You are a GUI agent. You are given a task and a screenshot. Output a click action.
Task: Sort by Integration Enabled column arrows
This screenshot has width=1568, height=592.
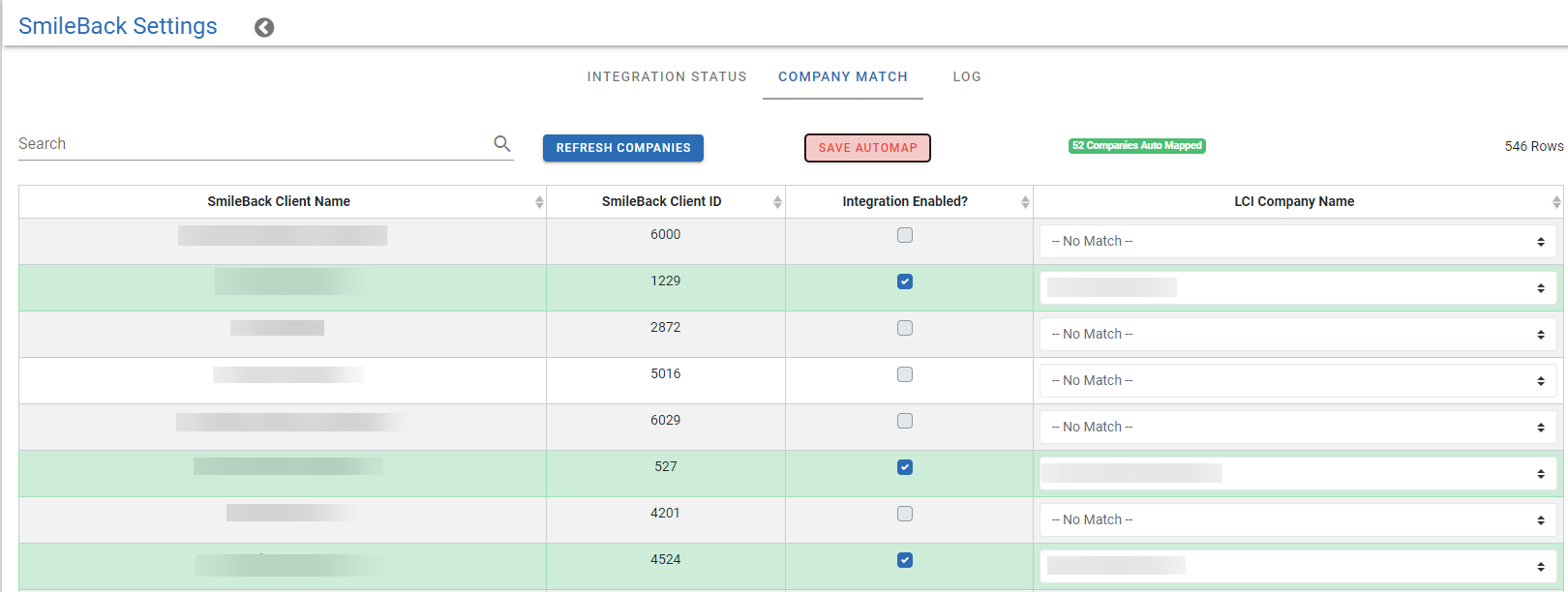click(1025, 202)
